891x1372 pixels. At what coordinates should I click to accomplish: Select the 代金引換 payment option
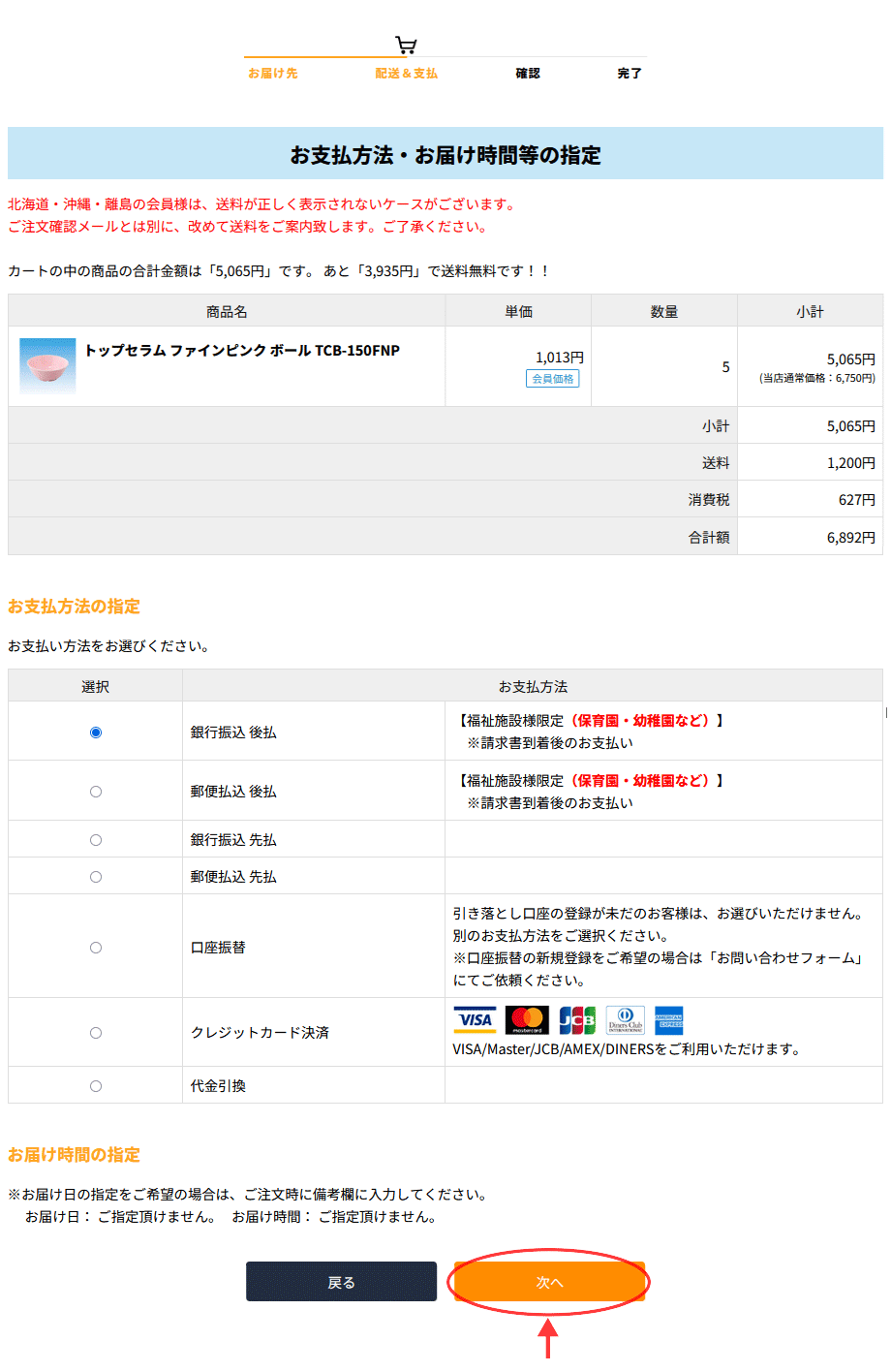[x=95, y=1085]
